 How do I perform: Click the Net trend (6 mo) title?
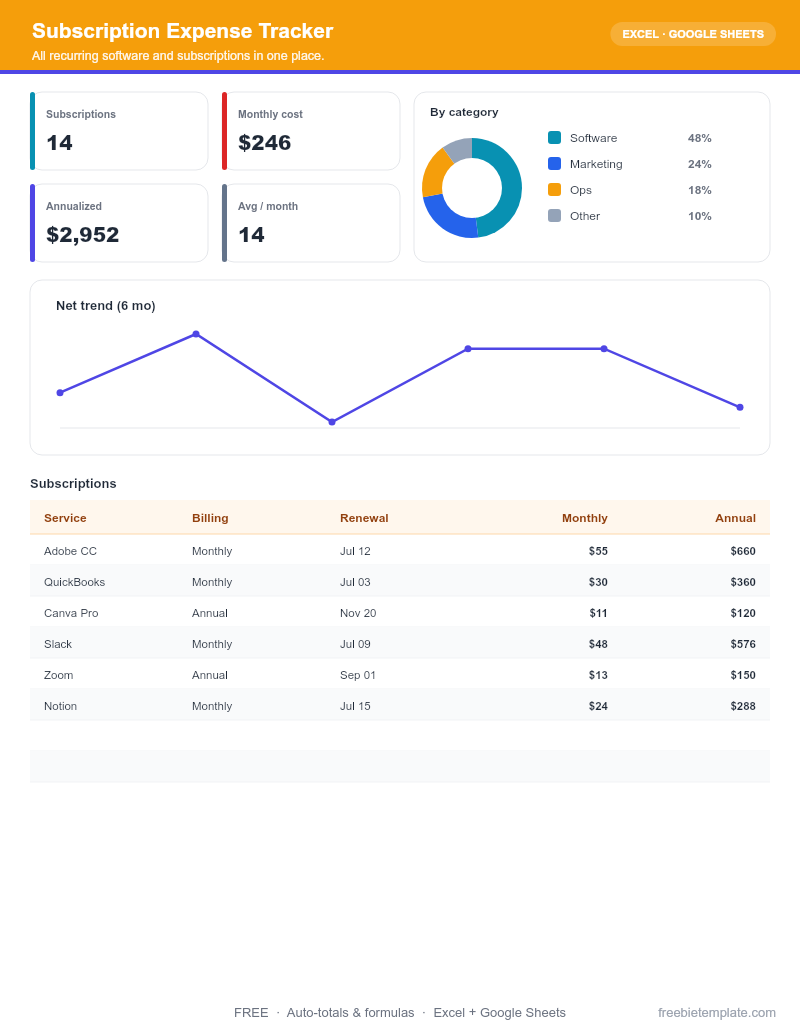[106, 306]
